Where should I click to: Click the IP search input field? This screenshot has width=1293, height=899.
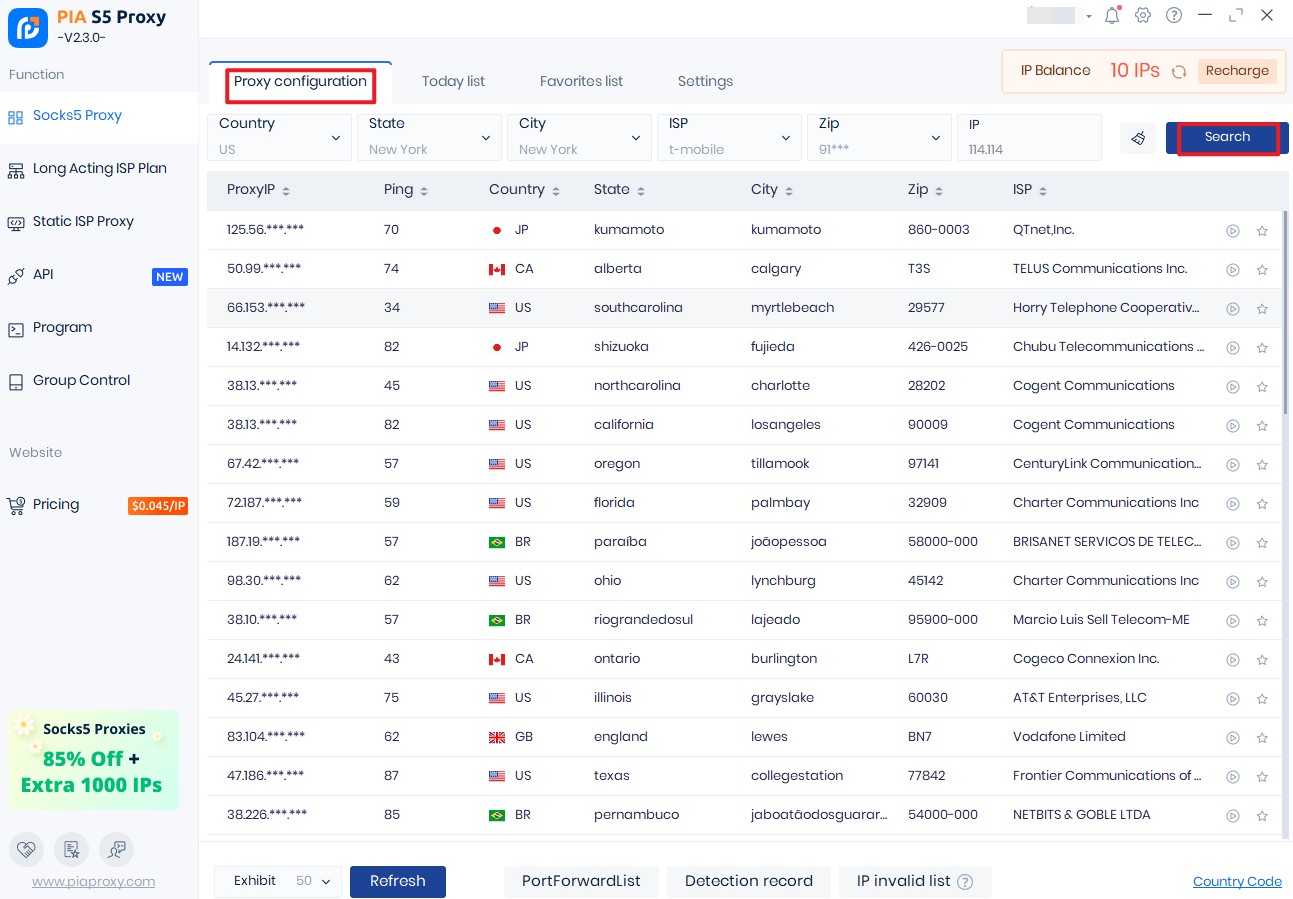coord(1028,149)
